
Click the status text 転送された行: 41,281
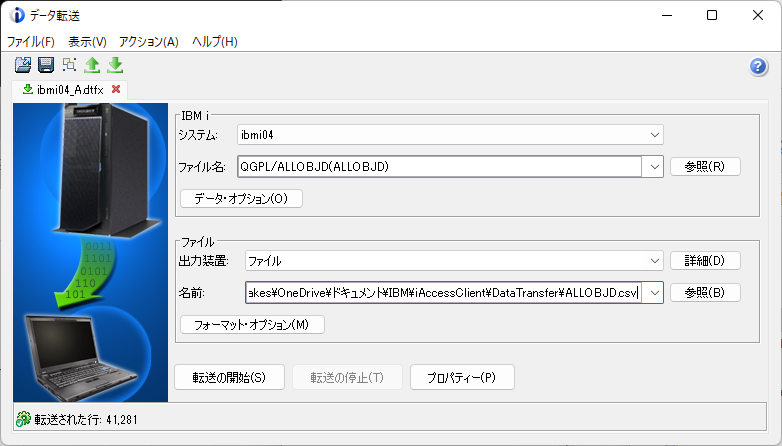[86, 420]
